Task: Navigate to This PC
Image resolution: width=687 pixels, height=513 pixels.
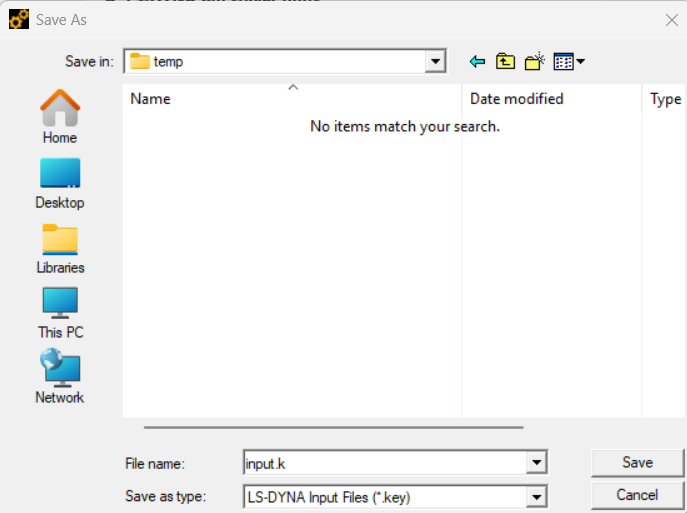Action: click(60, 313)
